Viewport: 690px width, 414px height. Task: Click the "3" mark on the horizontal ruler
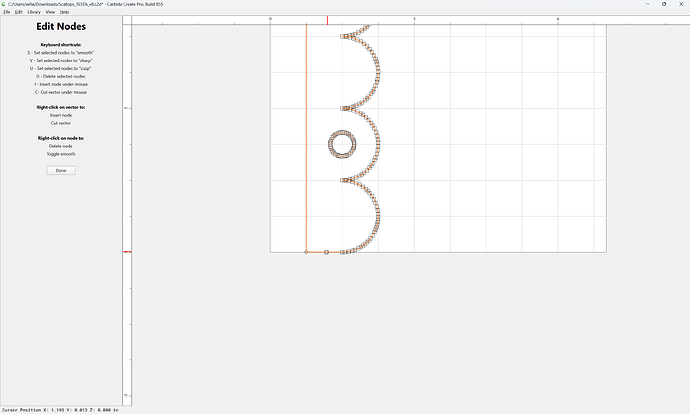414,19
